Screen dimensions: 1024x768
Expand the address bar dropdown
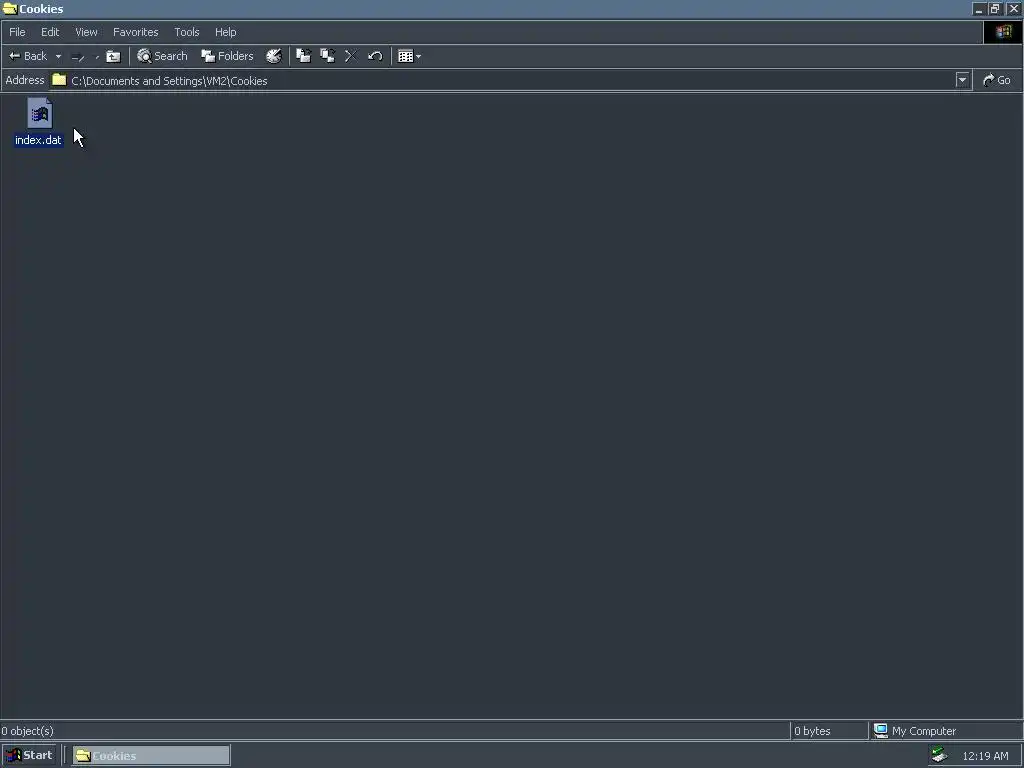[962, 80]
